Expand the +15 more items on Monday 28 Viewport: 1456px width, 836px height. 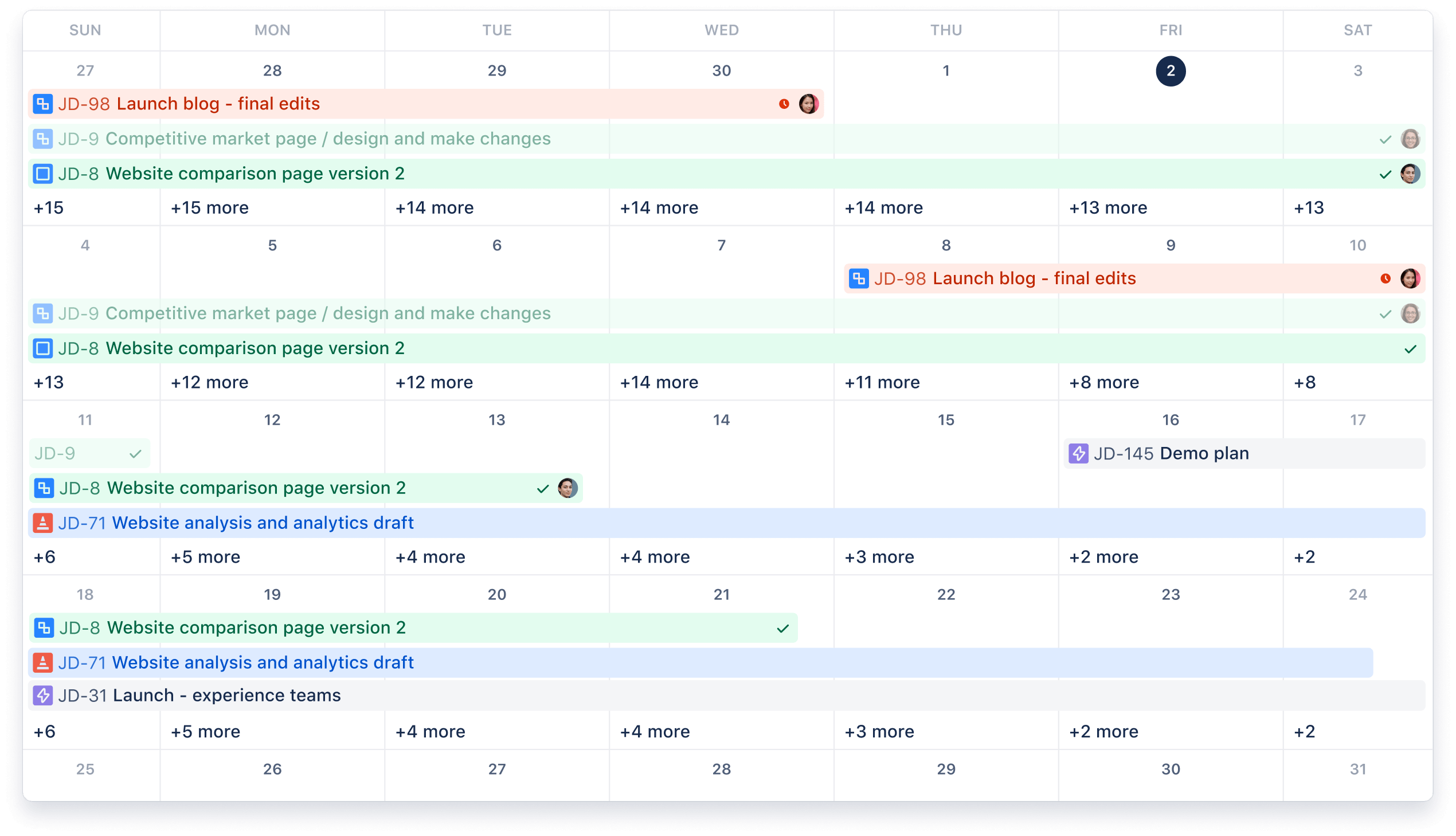209,207
